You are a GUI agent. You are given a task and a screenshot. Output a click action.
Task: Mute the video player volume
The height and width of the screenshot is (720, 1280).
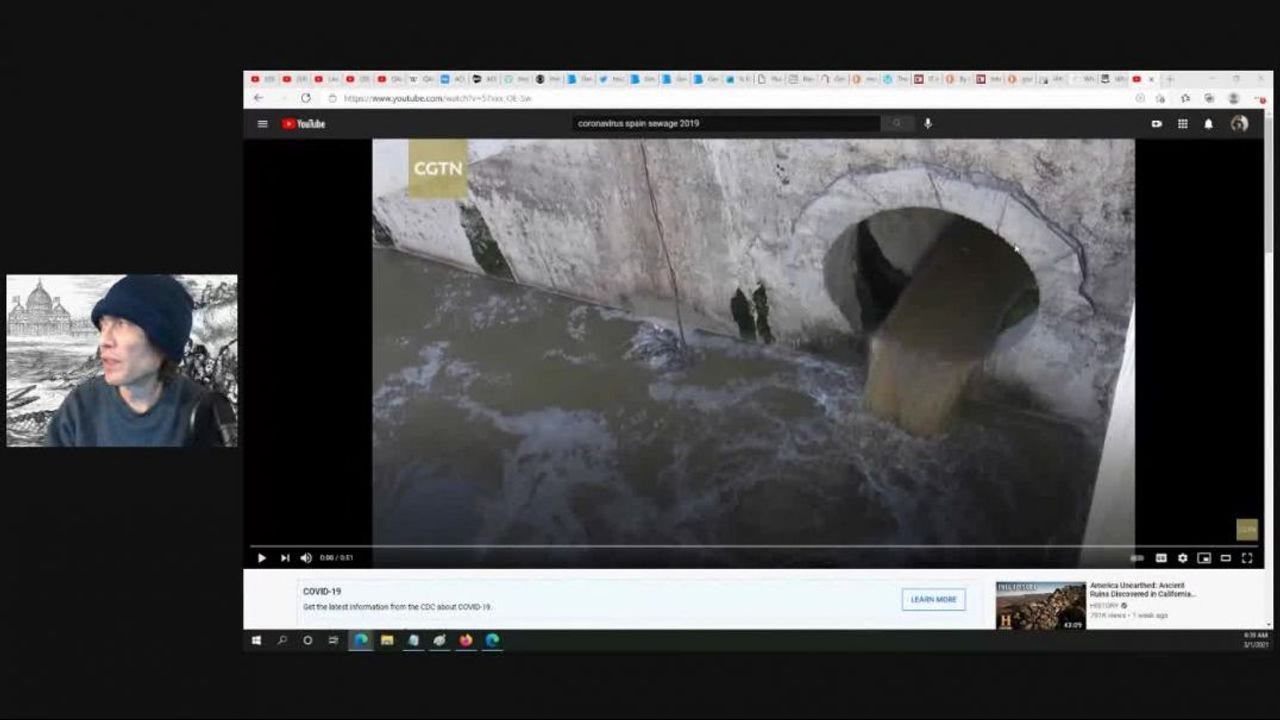tap(306, 558)
